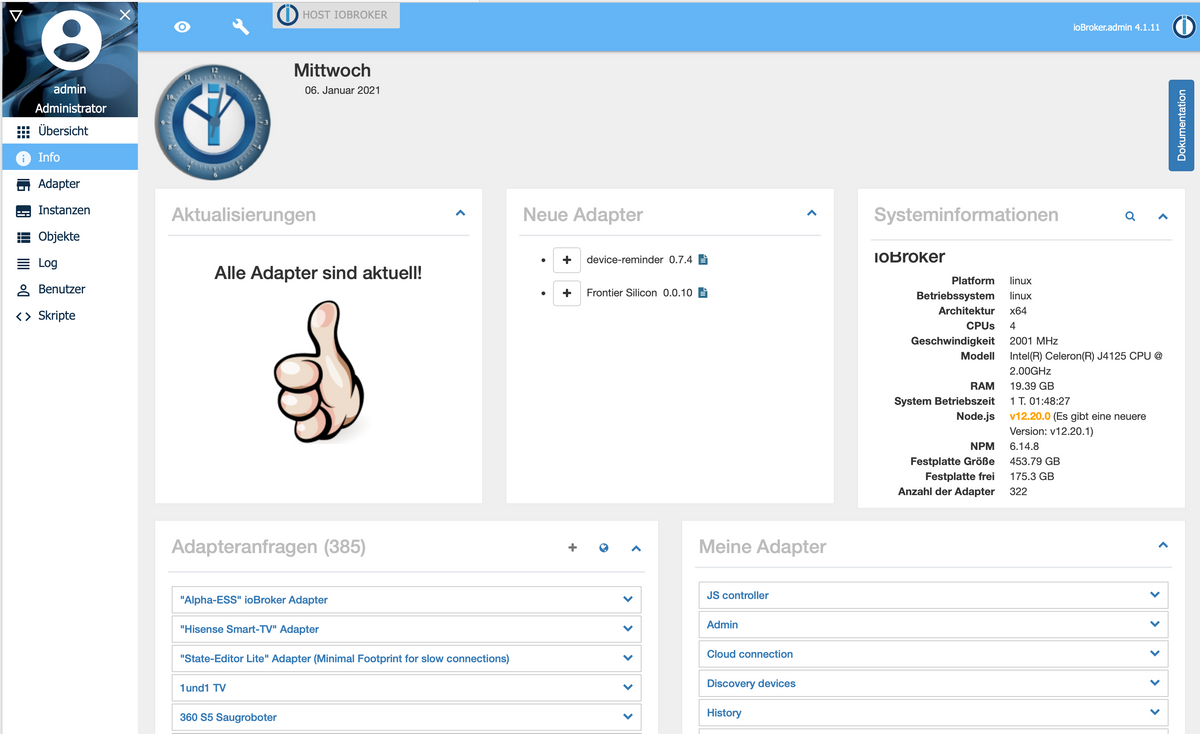Click the Objekte list icon

click(x=24, y=238)
